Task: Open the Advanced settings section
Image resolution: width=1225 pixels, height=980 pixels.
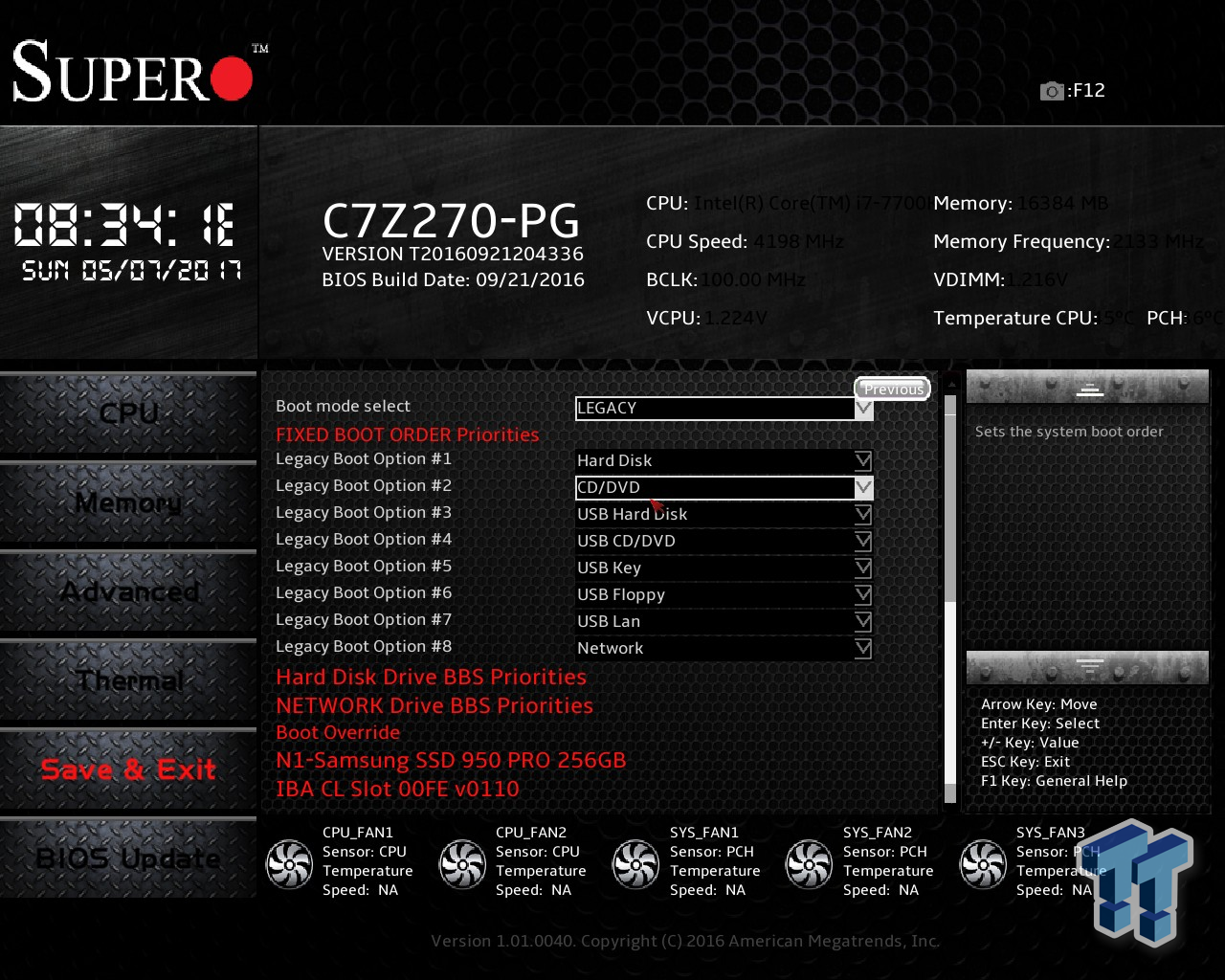Action: (128, 591)
